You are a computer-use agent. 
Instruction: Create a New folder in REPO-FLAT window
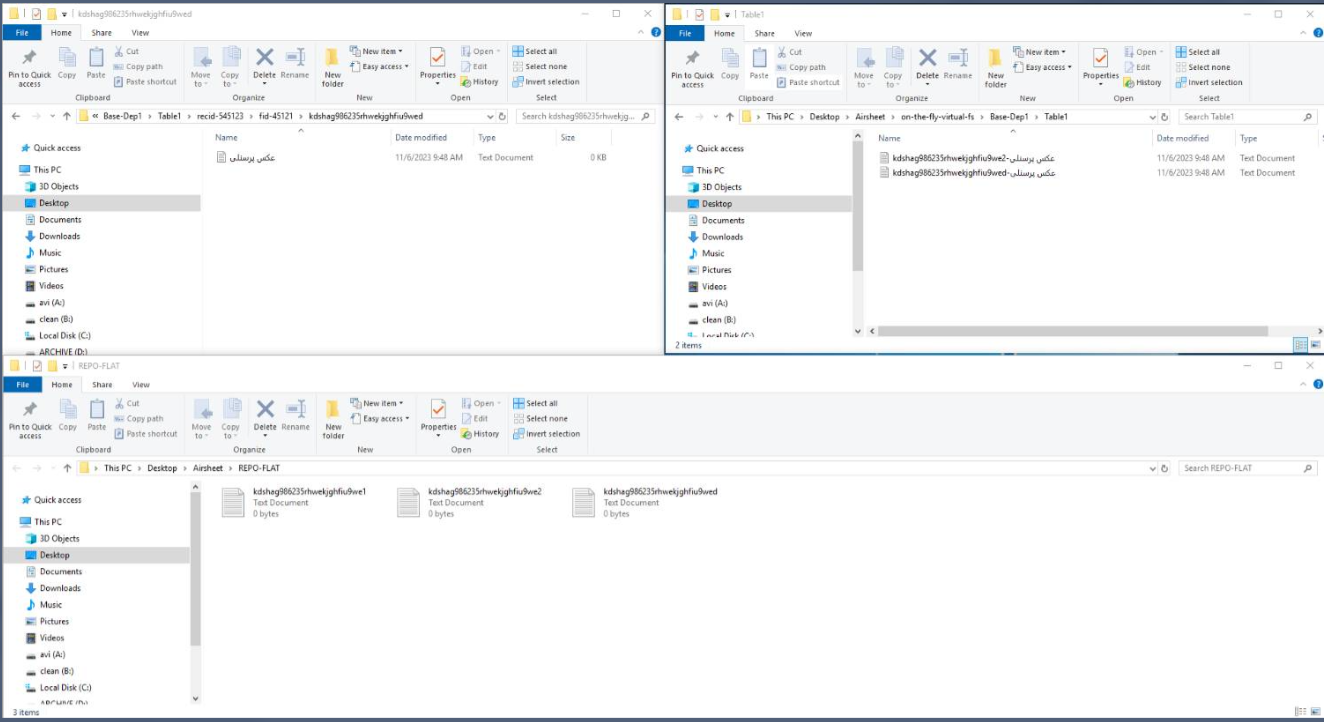click(x=333, y=419)
